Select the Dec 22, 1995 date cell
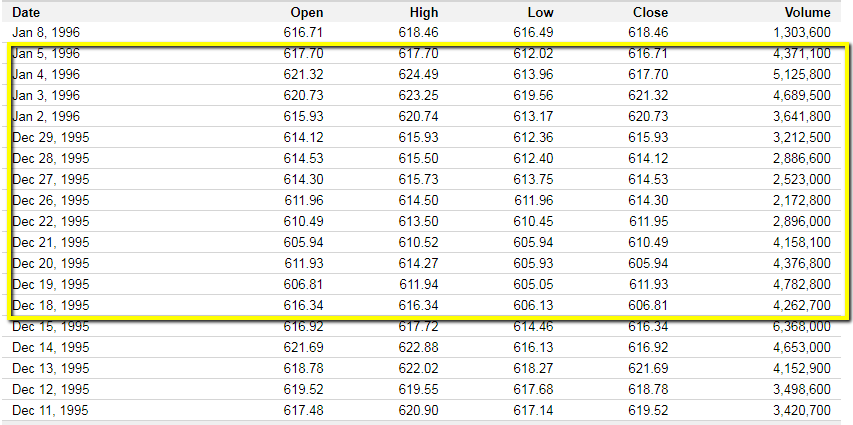Image resolution: width=853 pixels, height=425 pixels. tap(51, 221)
